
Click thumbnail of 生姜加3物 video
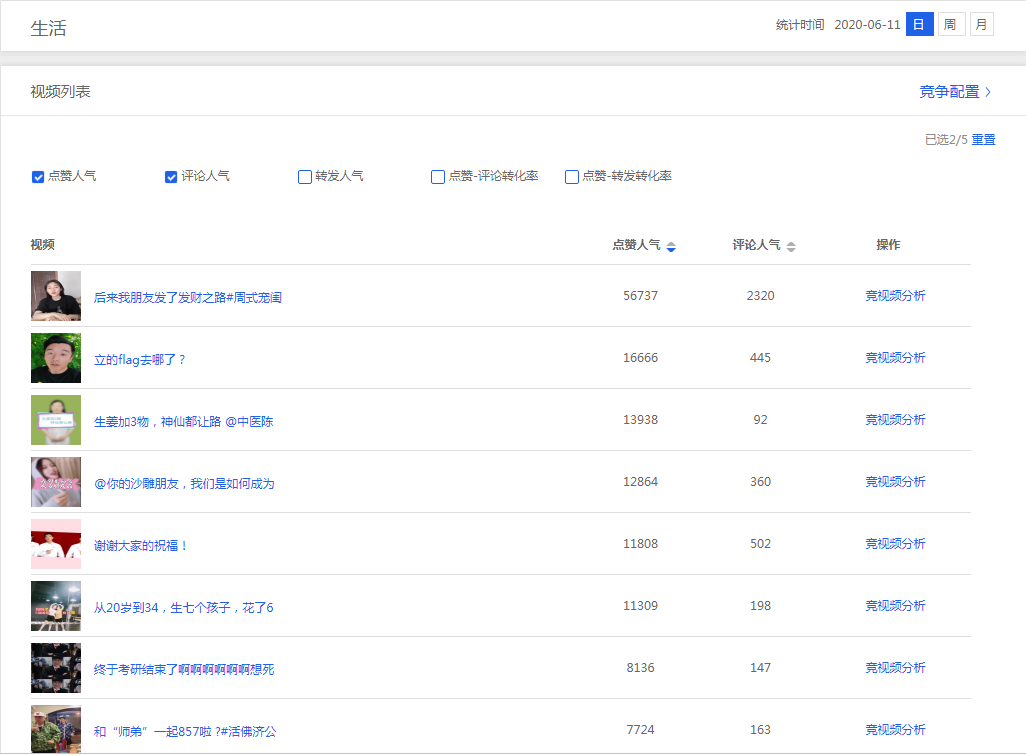pos(56,420)
